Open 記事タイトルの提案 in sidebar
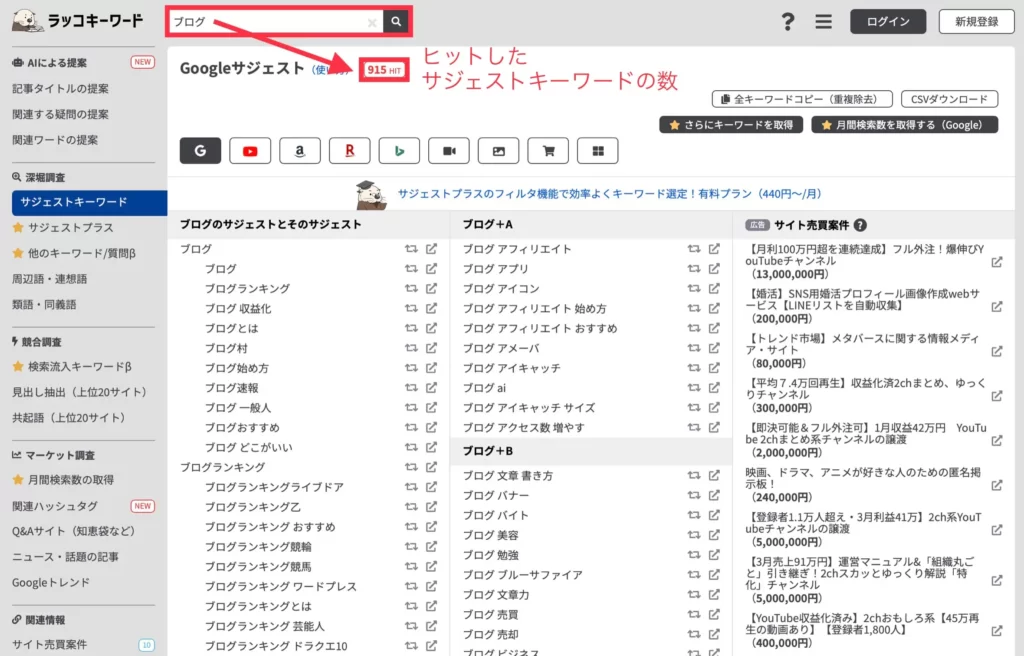The width and height of the screenshot is (1024, 656). (61, 89)
